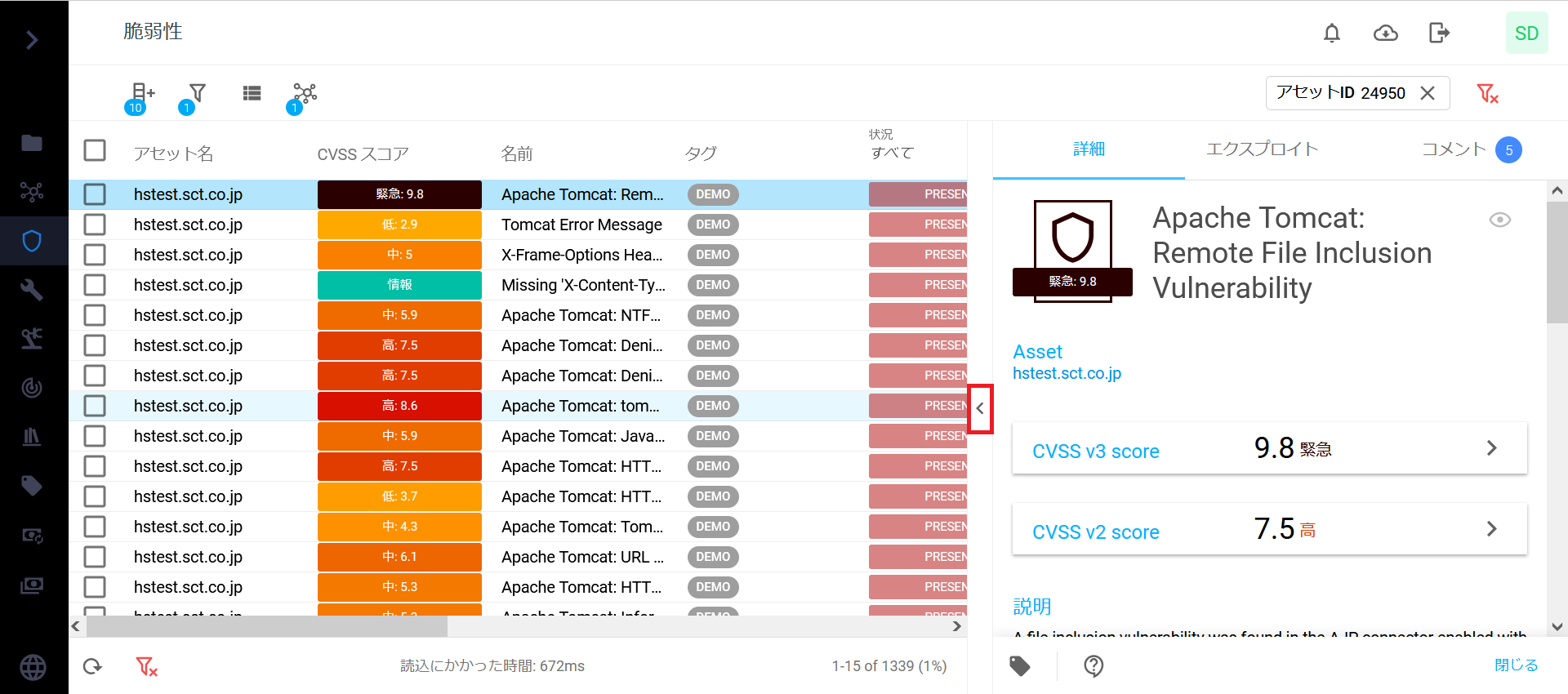
Task: Check the box for the Apache Tomcat: NTF... row
Action: [95, 315]
